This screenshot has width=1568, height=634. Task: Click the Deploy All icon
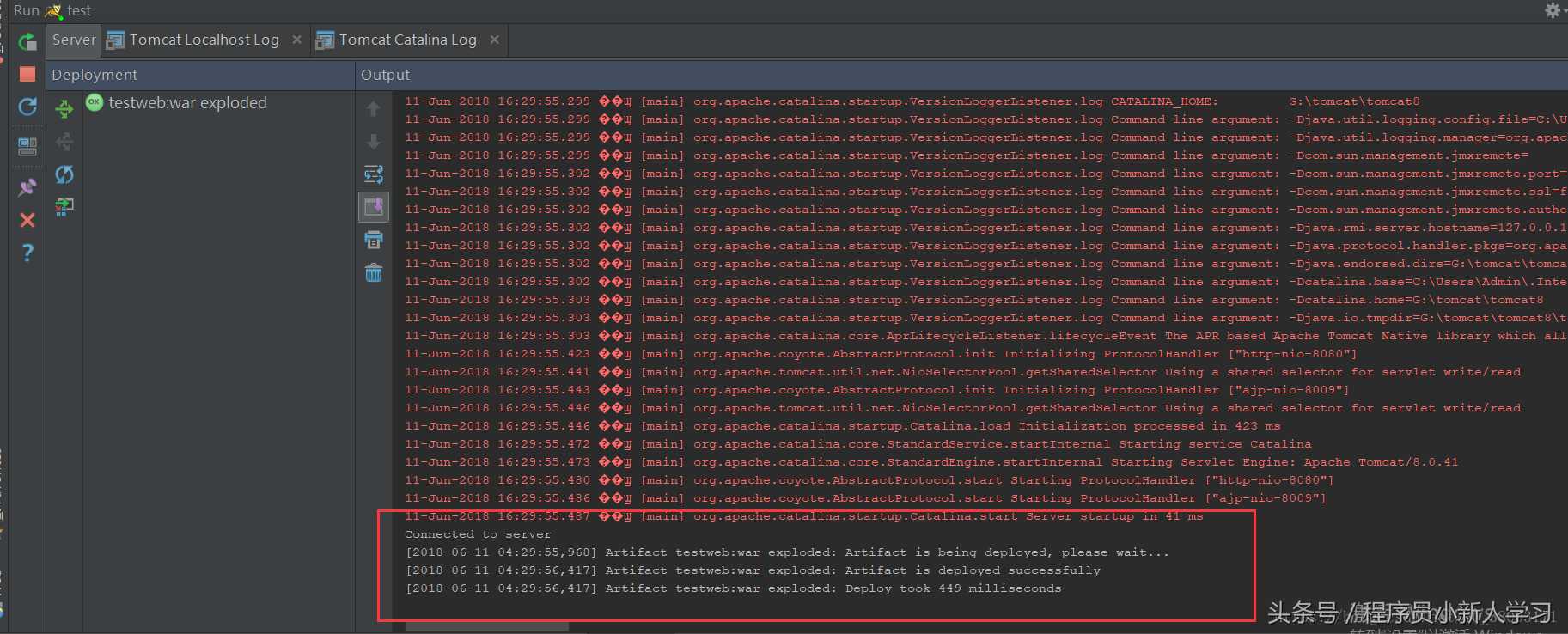click(64, 109)
